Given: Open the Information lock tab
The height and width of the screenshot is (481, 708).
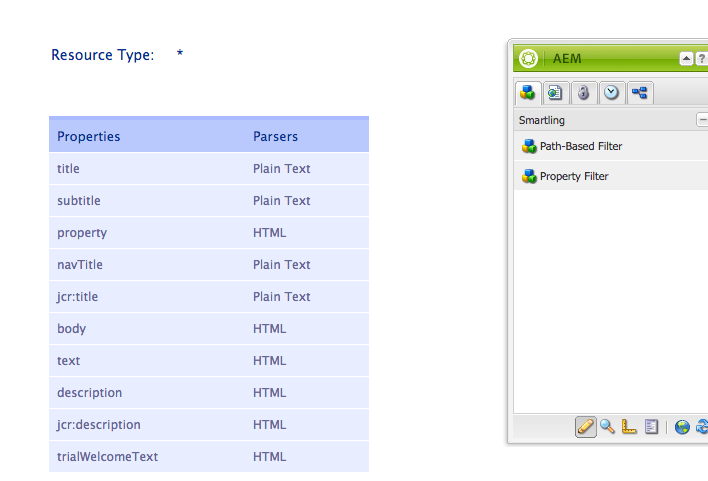Looking at the screenshot, I should pos(584,93).
